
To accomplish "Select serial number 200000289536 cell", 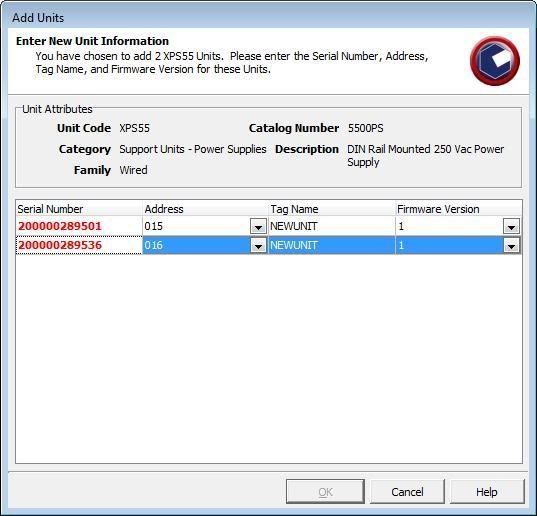I will (x=79, y=245).
